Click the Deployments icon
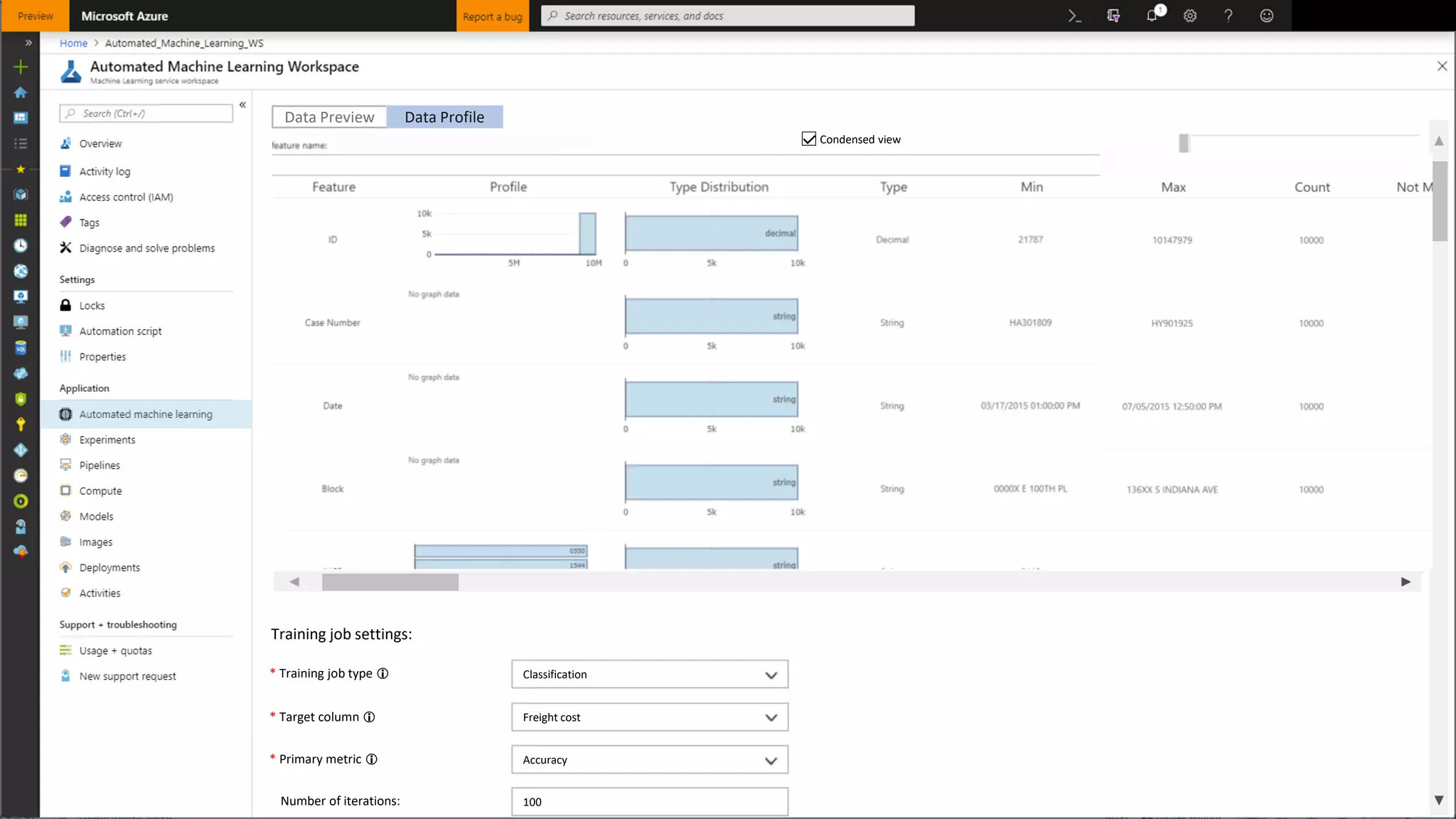This screenshot has height=819, width=1456. point(65,567)
